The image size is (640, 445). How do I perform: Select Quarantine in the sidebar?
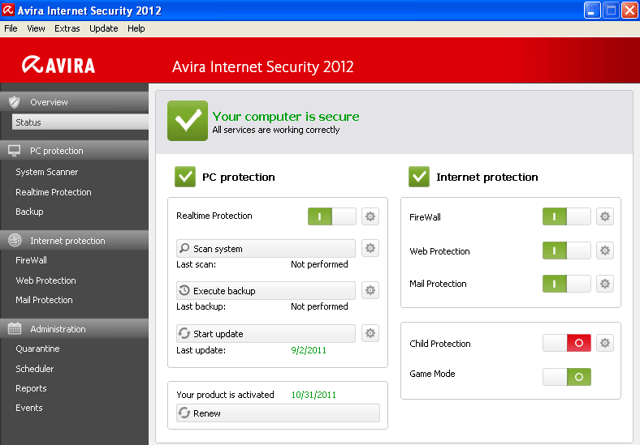click(x=38, y=349)
